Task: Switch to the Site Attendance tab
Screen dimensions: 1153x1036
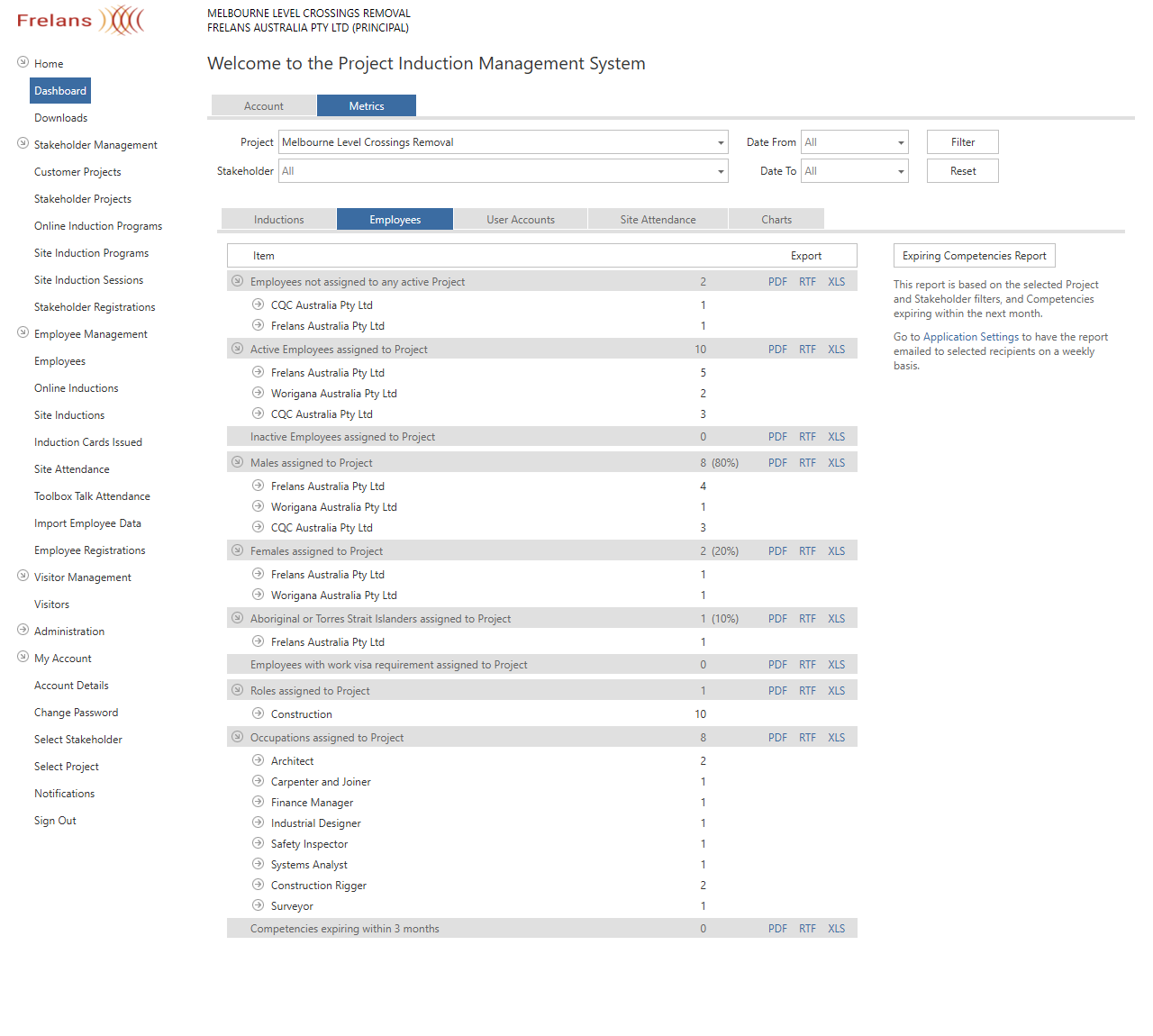Action: coord(658,220)
